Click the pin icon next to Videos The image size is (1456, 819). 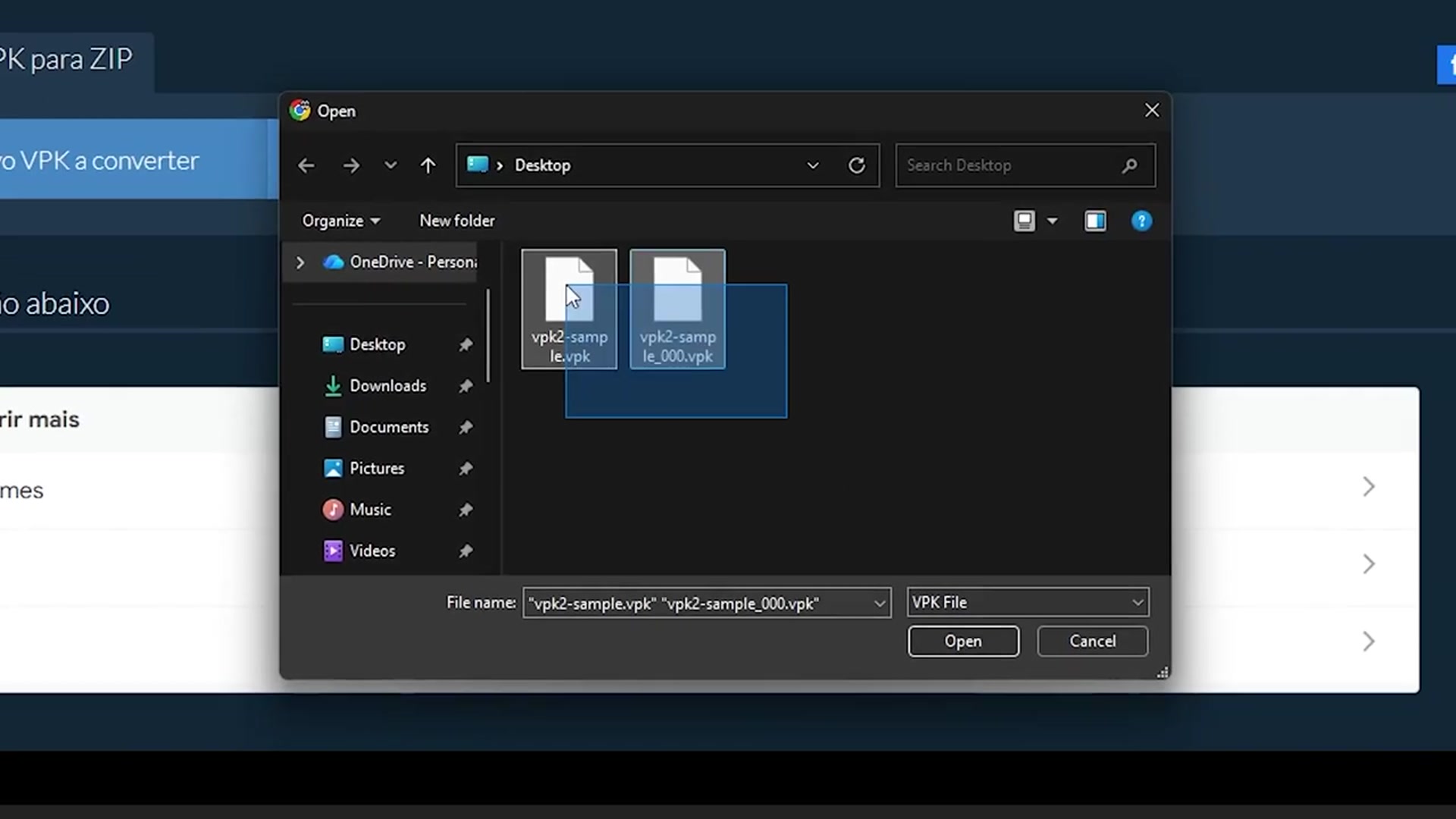pyautogui.click(x=466, y=551)
